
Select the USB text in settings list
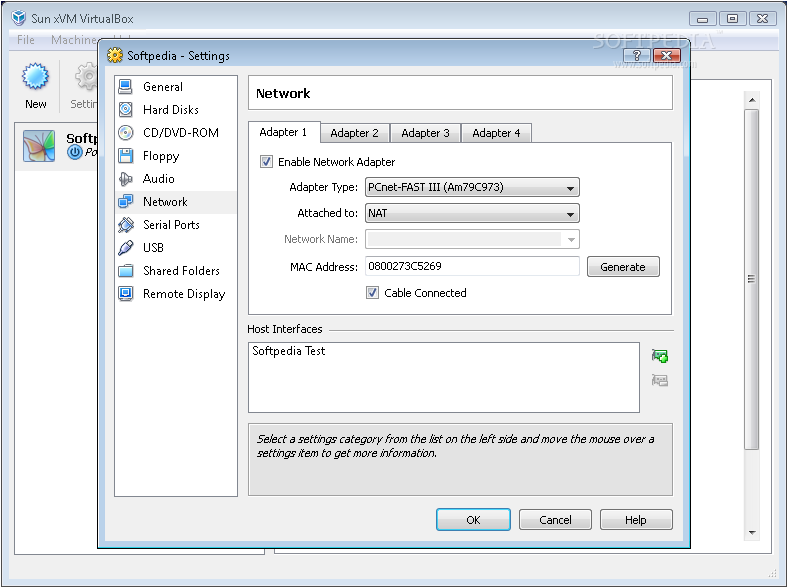click(x=153, y=248)
